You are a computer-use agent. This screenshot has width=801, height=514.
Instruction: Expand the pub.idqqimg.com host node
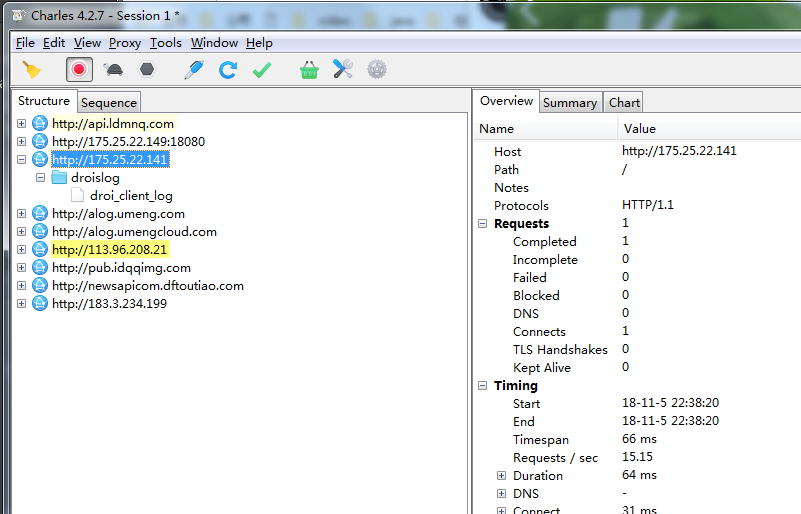tap(21, 267)
